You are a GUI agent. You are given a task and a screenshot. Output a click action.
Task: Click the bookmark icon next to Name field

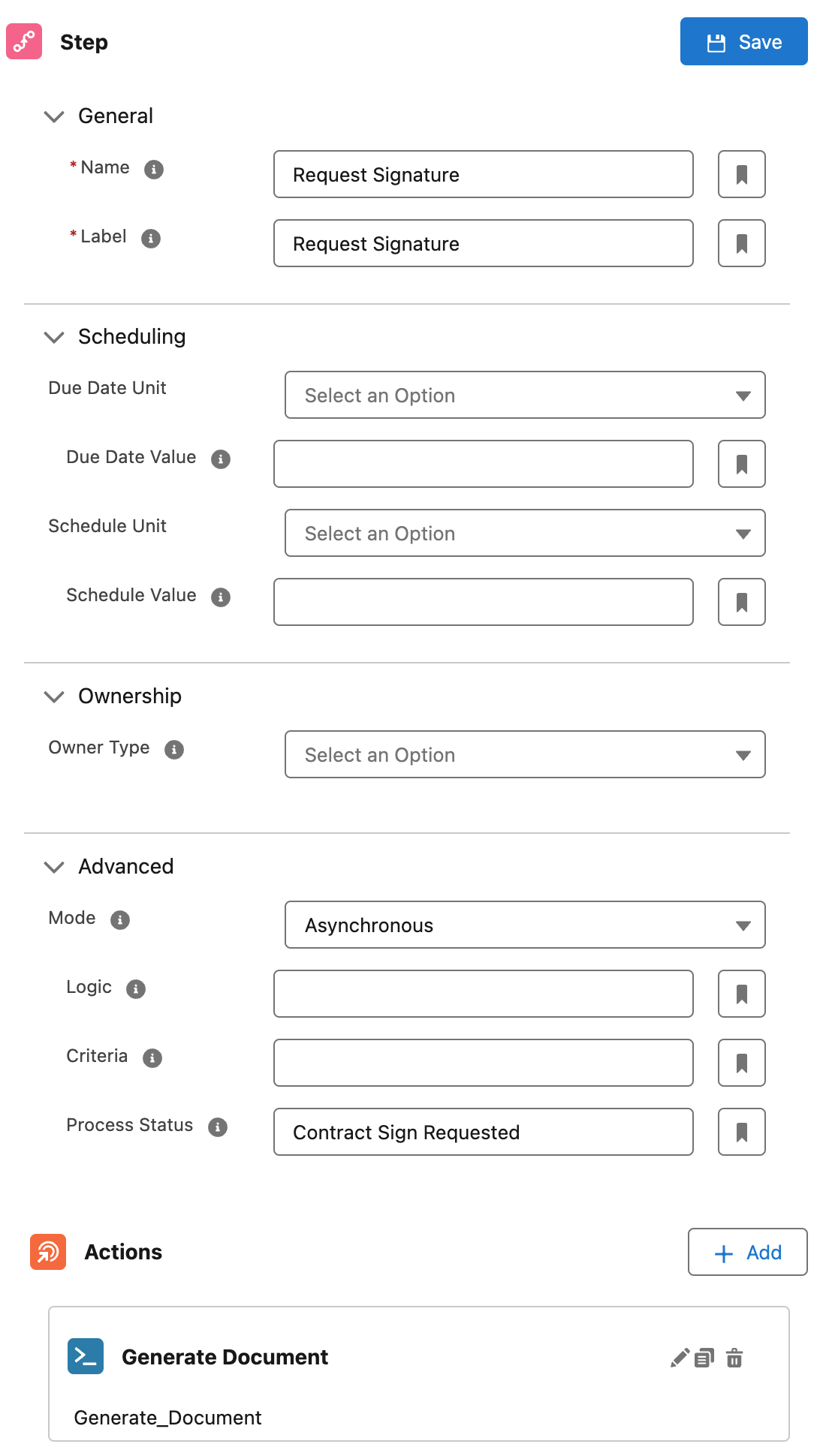click(742, 174)
